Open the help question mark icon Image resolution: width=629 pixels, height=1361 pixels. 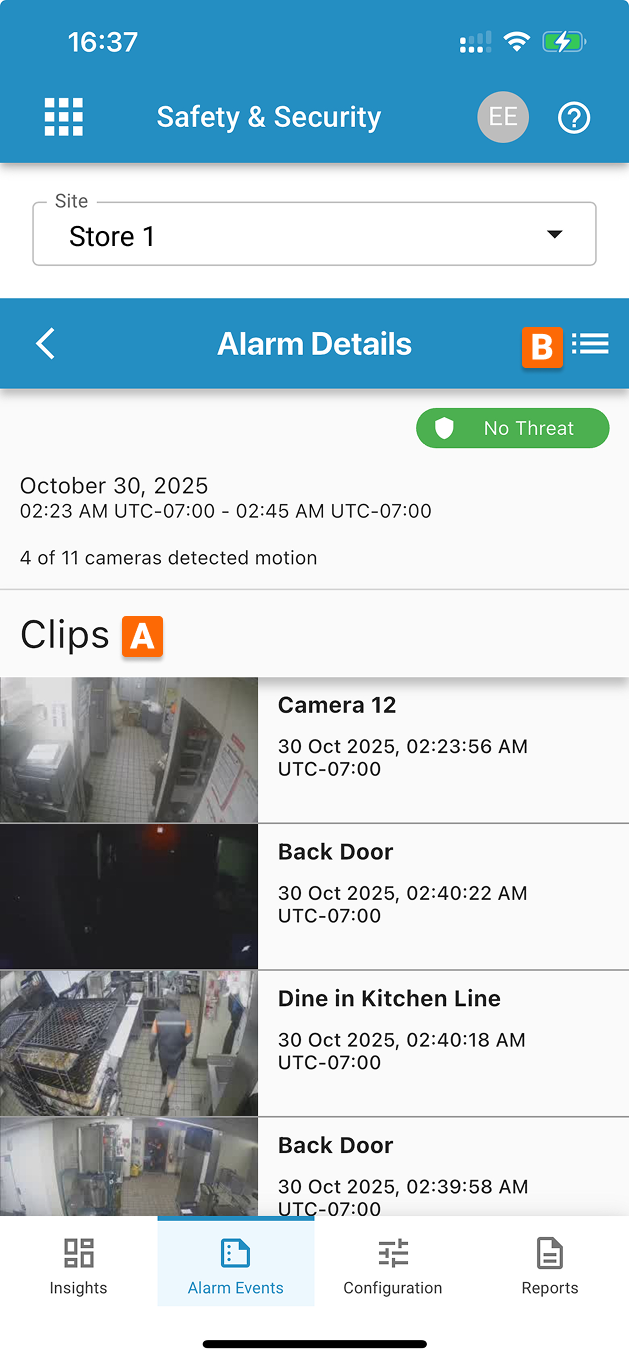point(574,118)
